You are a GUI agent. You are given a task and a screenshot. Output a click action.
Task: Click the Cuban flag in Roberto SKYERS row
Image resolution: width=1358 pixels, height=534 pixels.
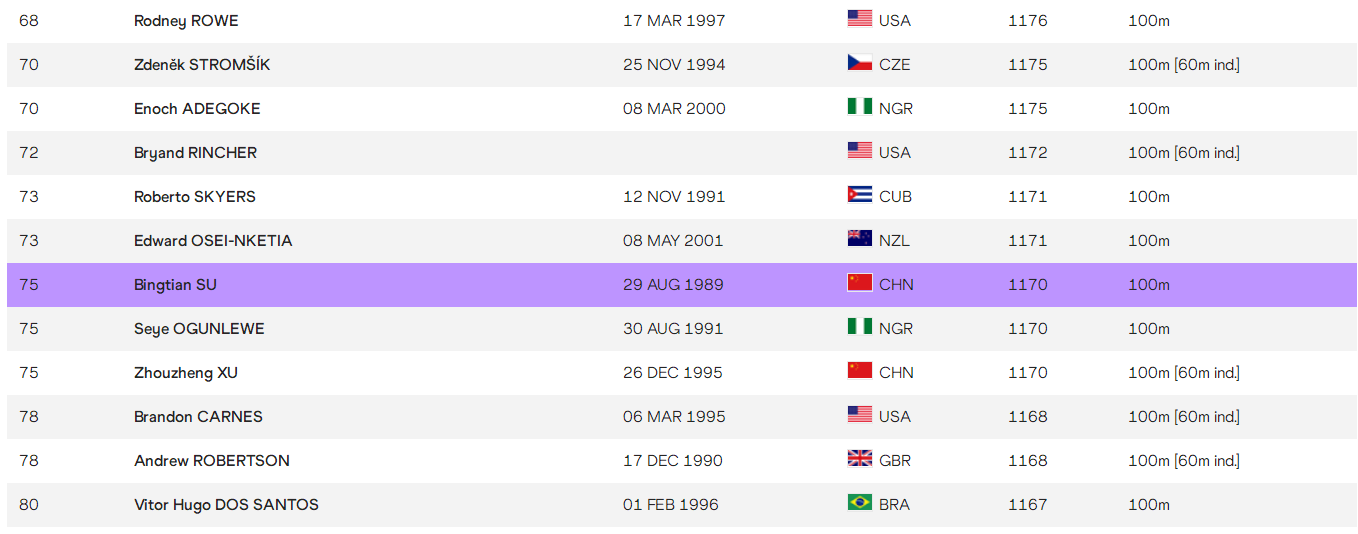(859, 195)
